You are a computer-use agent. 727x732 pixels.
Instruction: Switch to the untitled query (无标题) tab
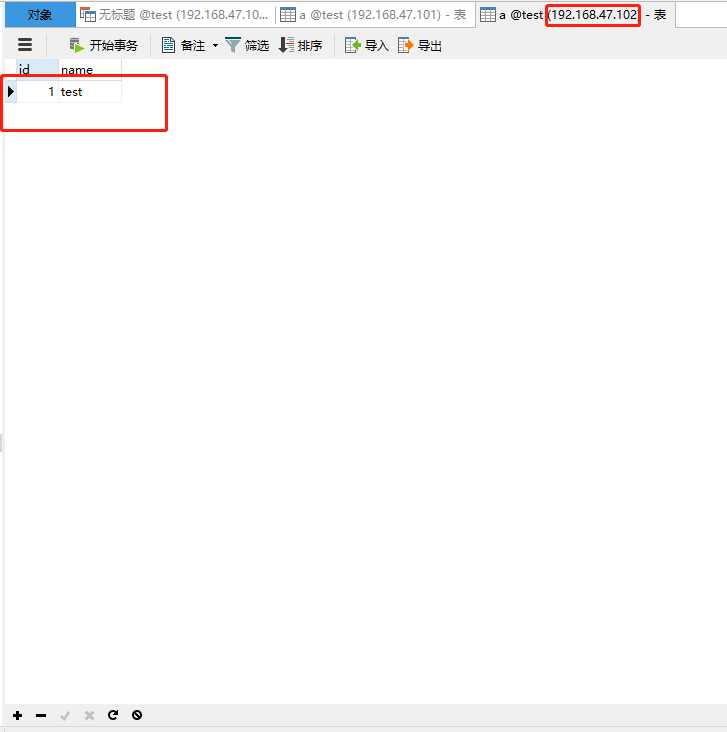click(175, 15)
